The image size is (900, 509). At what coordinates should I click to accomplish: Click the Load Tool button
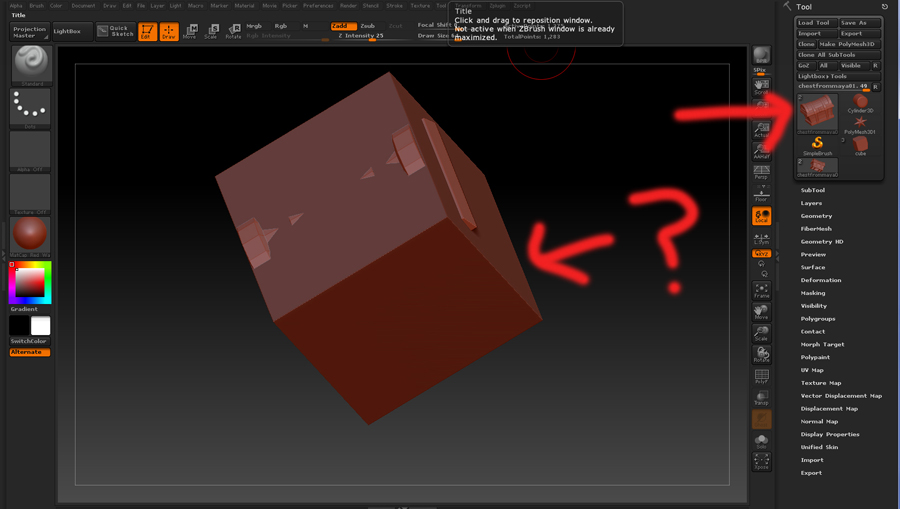[816, 22]
